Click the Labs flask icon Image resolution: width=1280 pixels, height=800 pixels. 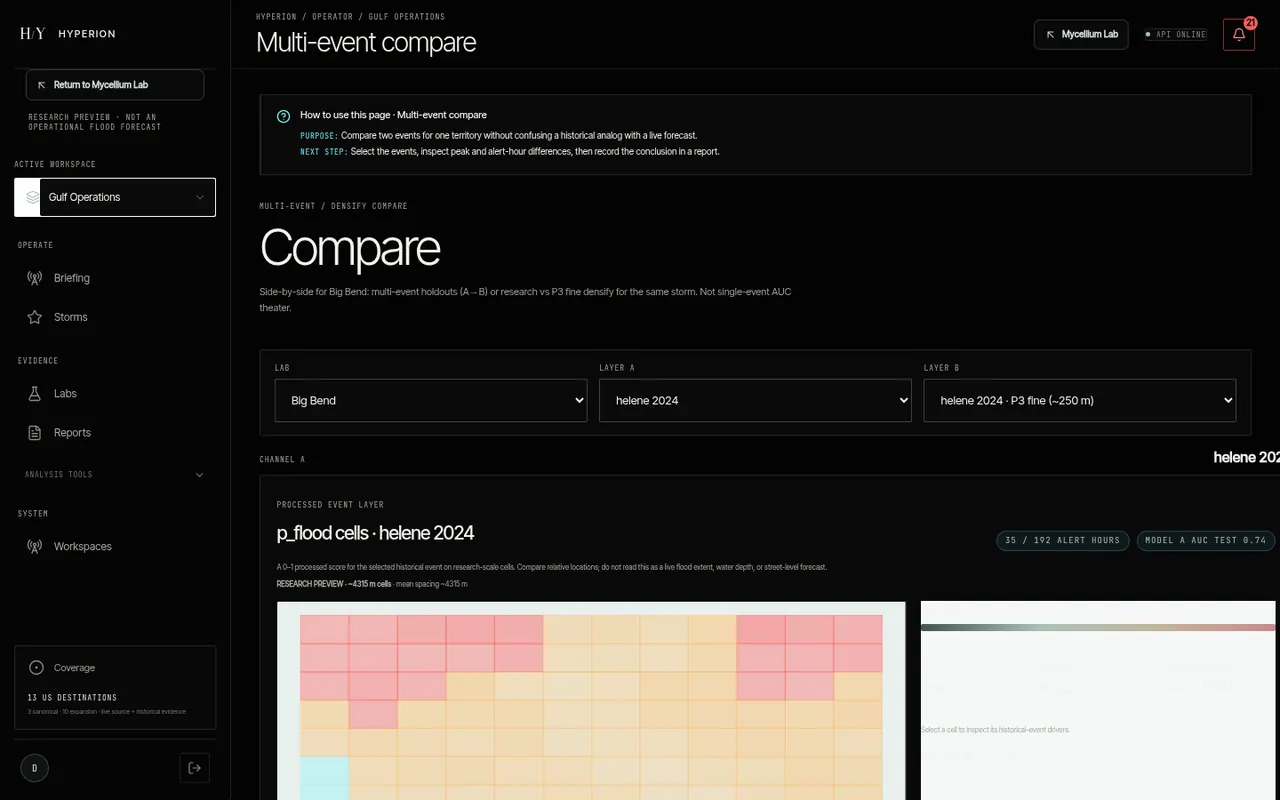tap(34, 394)
